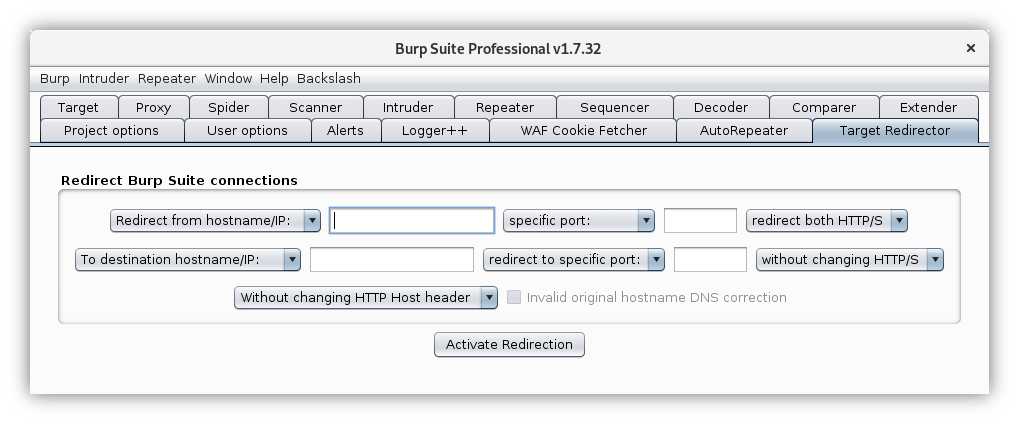This screenshot has width=1019, height=424.
Task: Open the Project options tab
Action: click(x=111, y=131)
